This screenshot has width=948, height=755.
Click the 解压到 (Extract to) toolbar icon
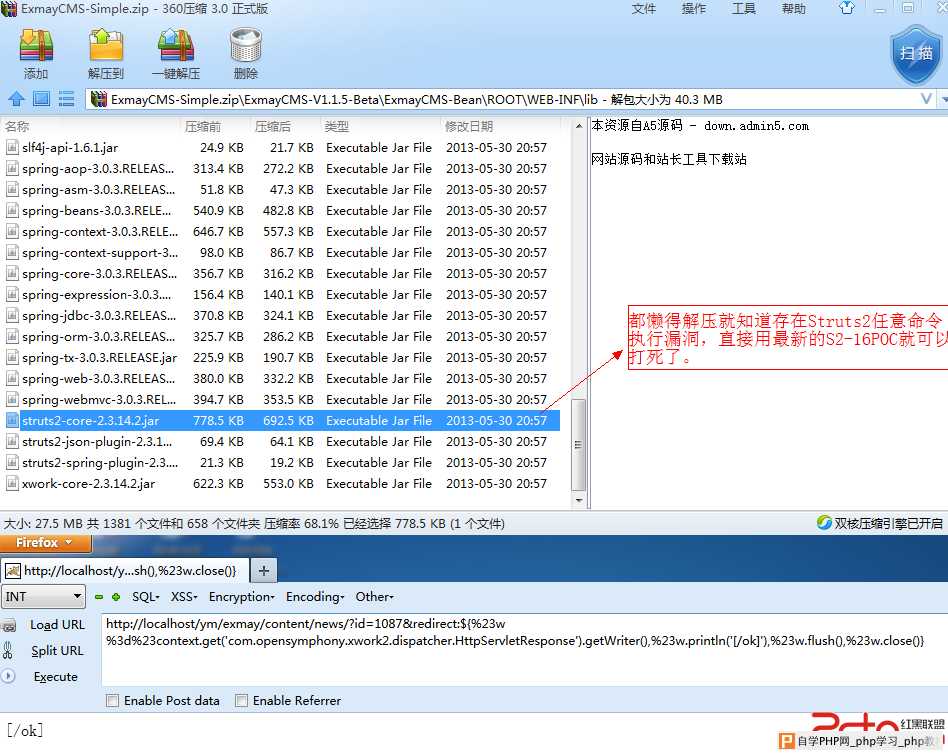[106, 45]
